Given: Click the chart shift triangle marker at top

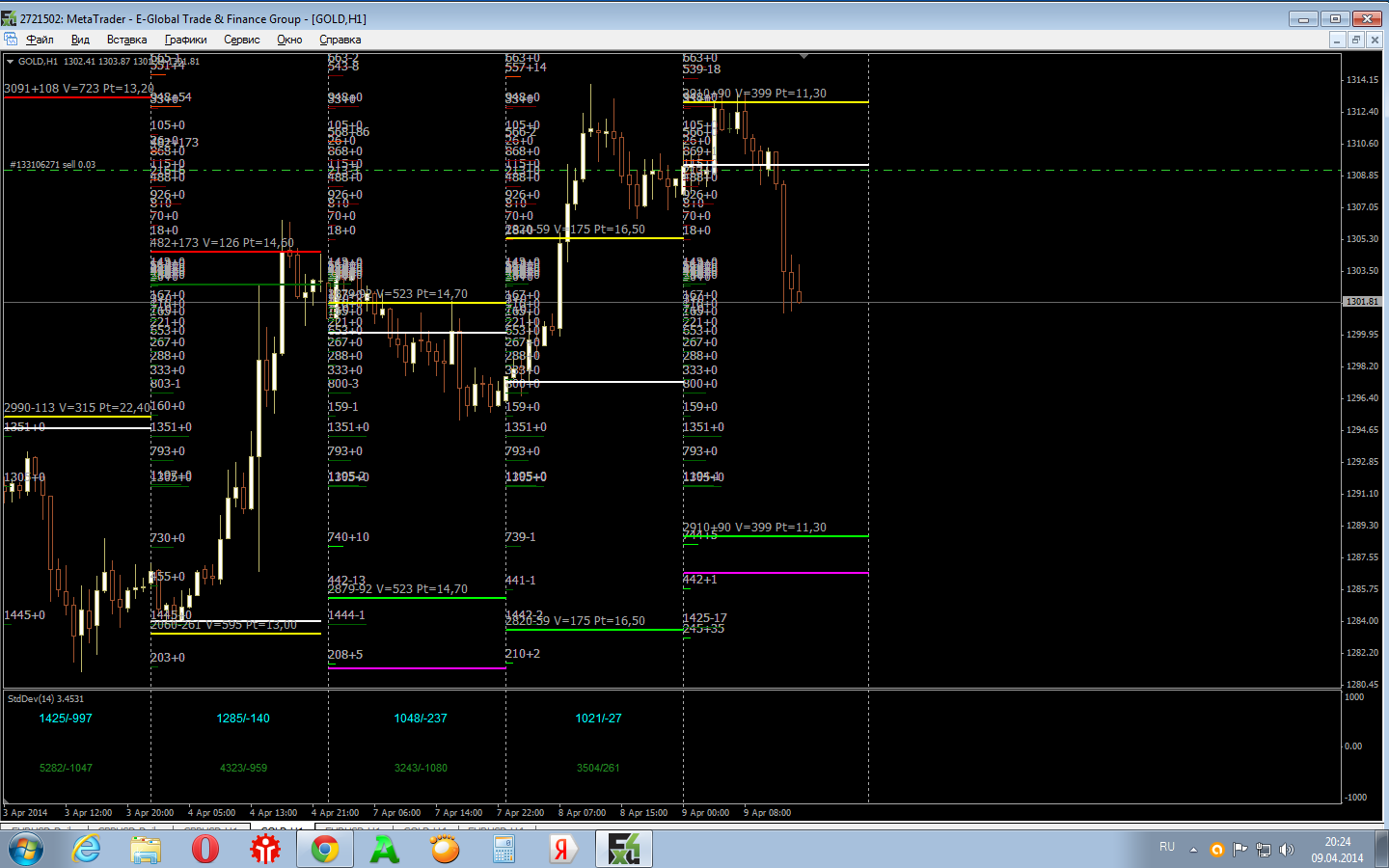Looking at the screenshot, I should pyautogui.click(x=803, y=57).
